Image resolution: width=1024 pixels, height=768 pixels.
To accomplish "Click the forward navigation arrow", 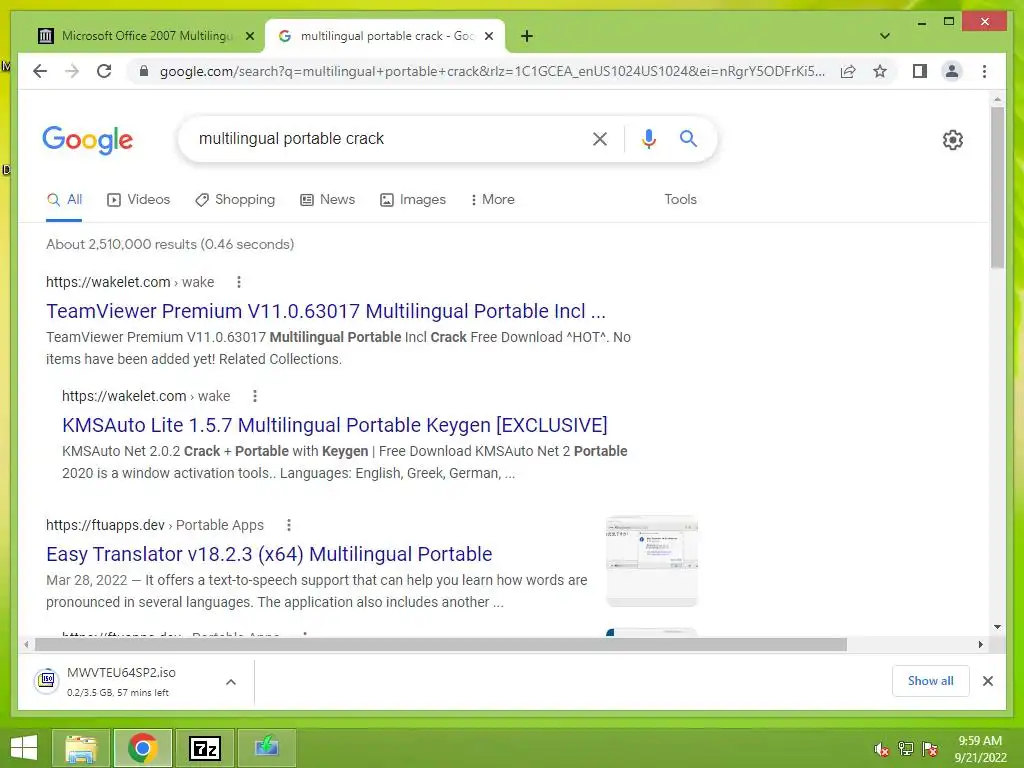I will click(x=72, y=71).
